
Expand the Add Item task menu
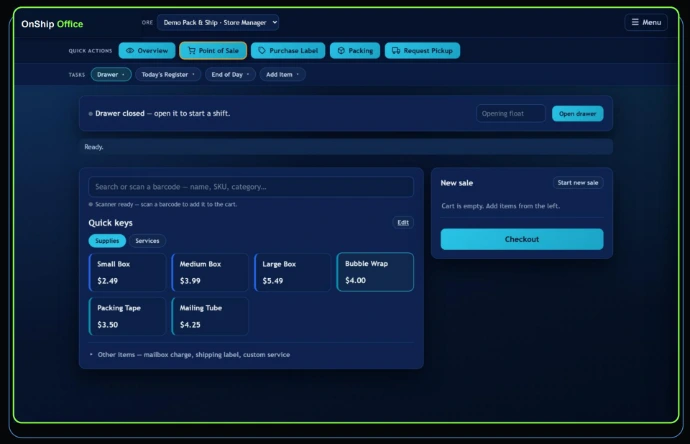point(282,74)
